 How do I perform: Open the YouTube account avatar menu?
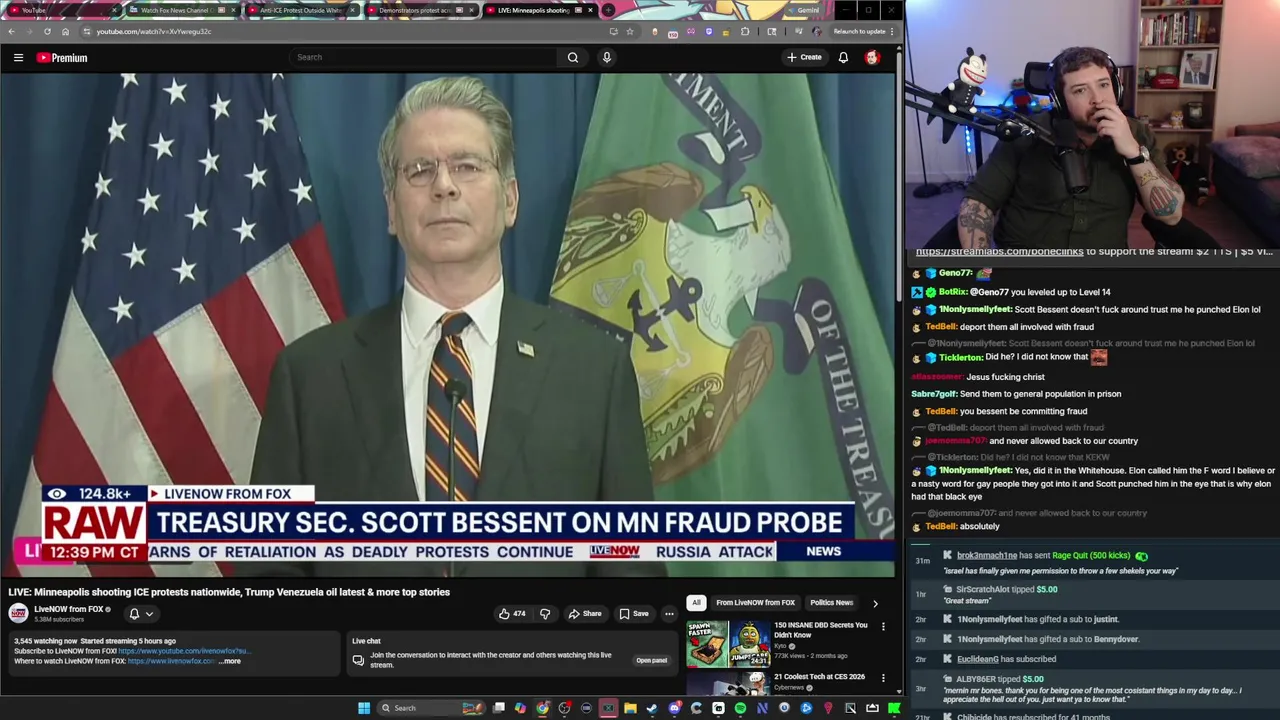(x=872, y=57)
